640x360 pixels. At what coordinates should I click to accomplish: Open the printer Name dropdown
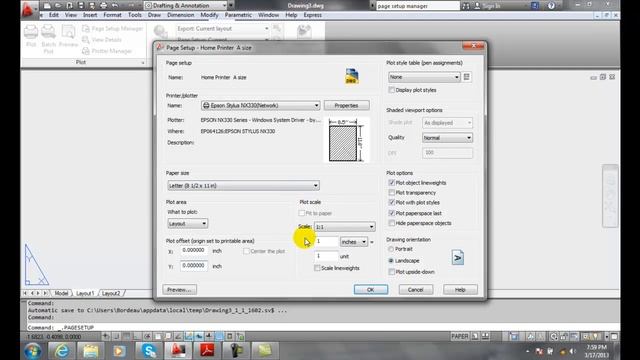[260, 105]
